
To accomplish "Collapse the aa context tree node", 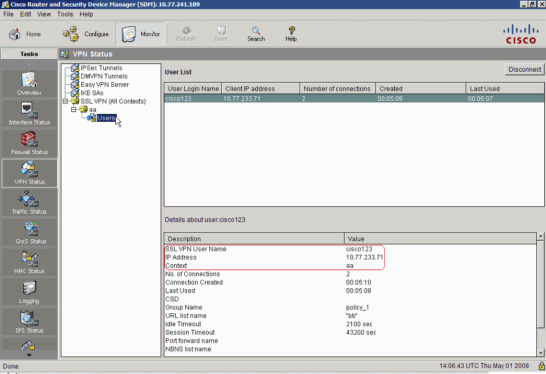I will [73, 110].
